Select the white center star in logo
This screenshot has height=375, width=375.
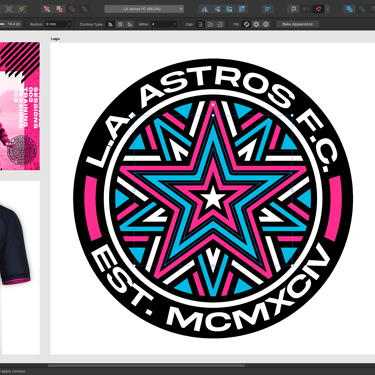pyautogui.click(x=213, y=198)
